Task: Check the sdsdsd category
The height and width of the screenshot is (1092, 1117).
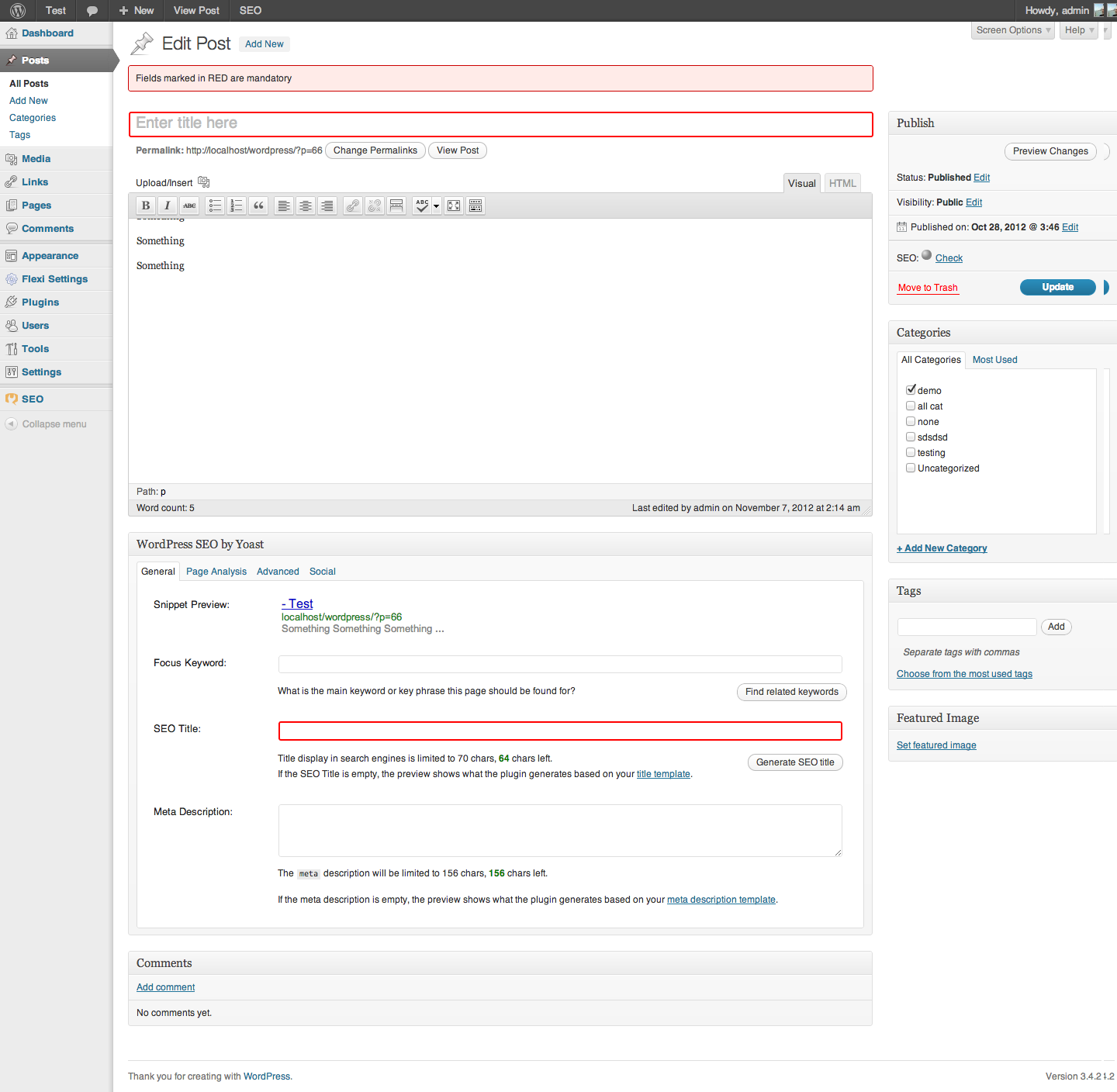Action: click(x=911, y=437)
